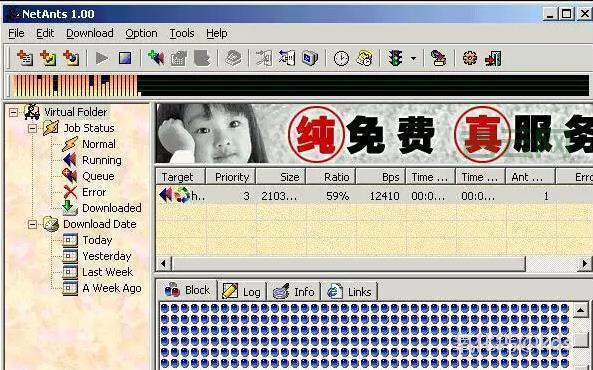Switch to the Info tab

[294, 292]
